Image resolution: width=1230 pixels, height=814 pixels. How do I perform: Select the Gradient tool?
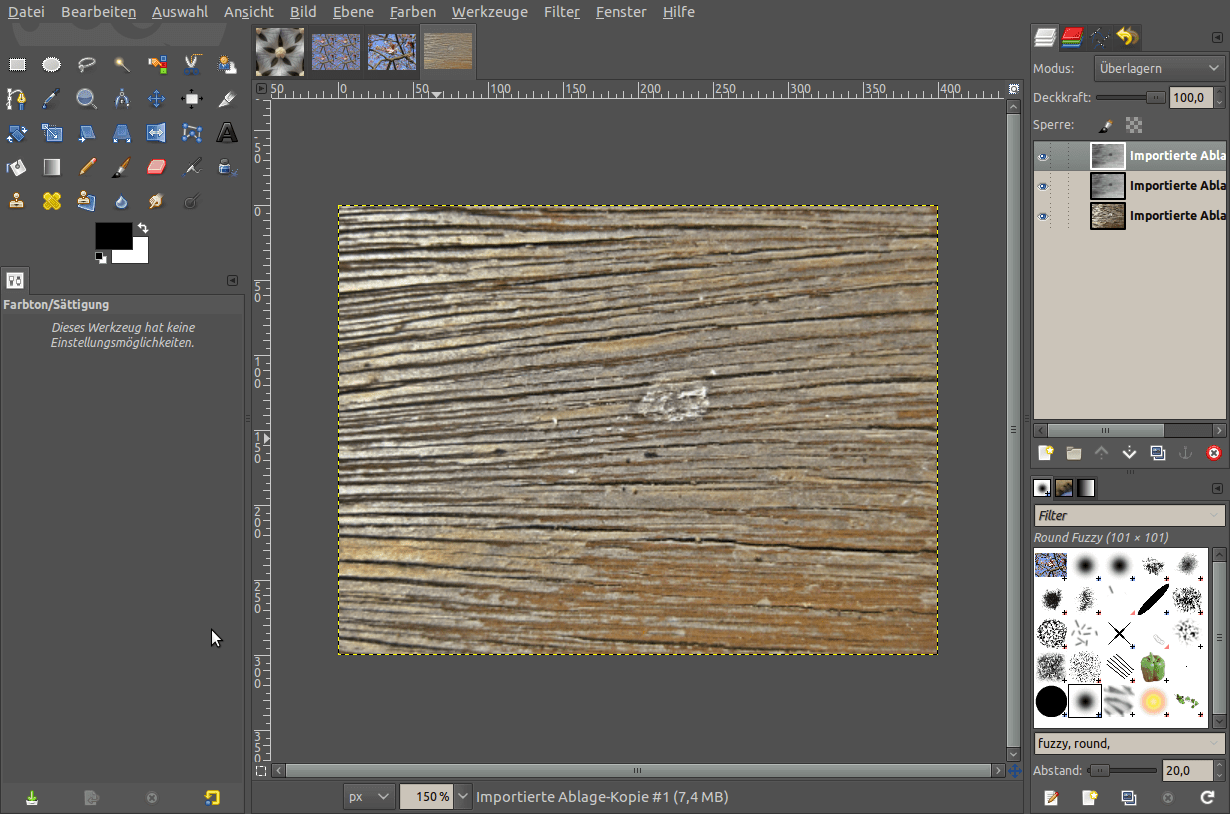pyautogui.click(x=51, y=166)
